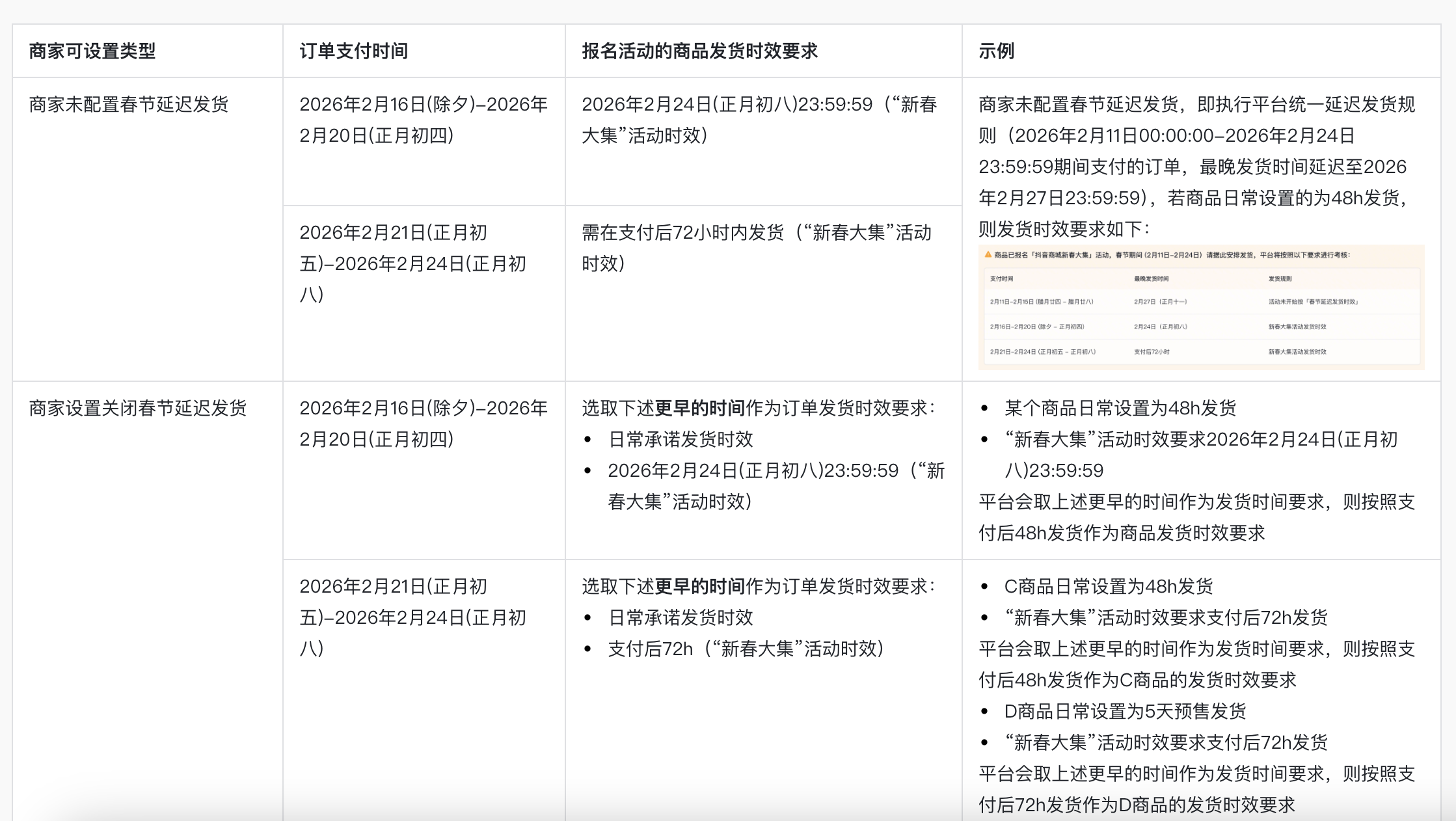Click the 示例 column header
Screen dimensions: 1456x821
click(x=997, y=51)
